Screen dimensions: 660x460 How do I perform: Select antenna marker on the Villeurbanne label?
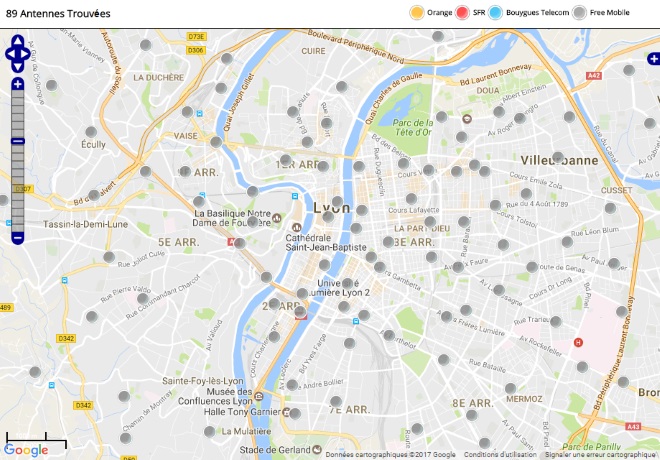pyautogui.click(x=558, y=157)
